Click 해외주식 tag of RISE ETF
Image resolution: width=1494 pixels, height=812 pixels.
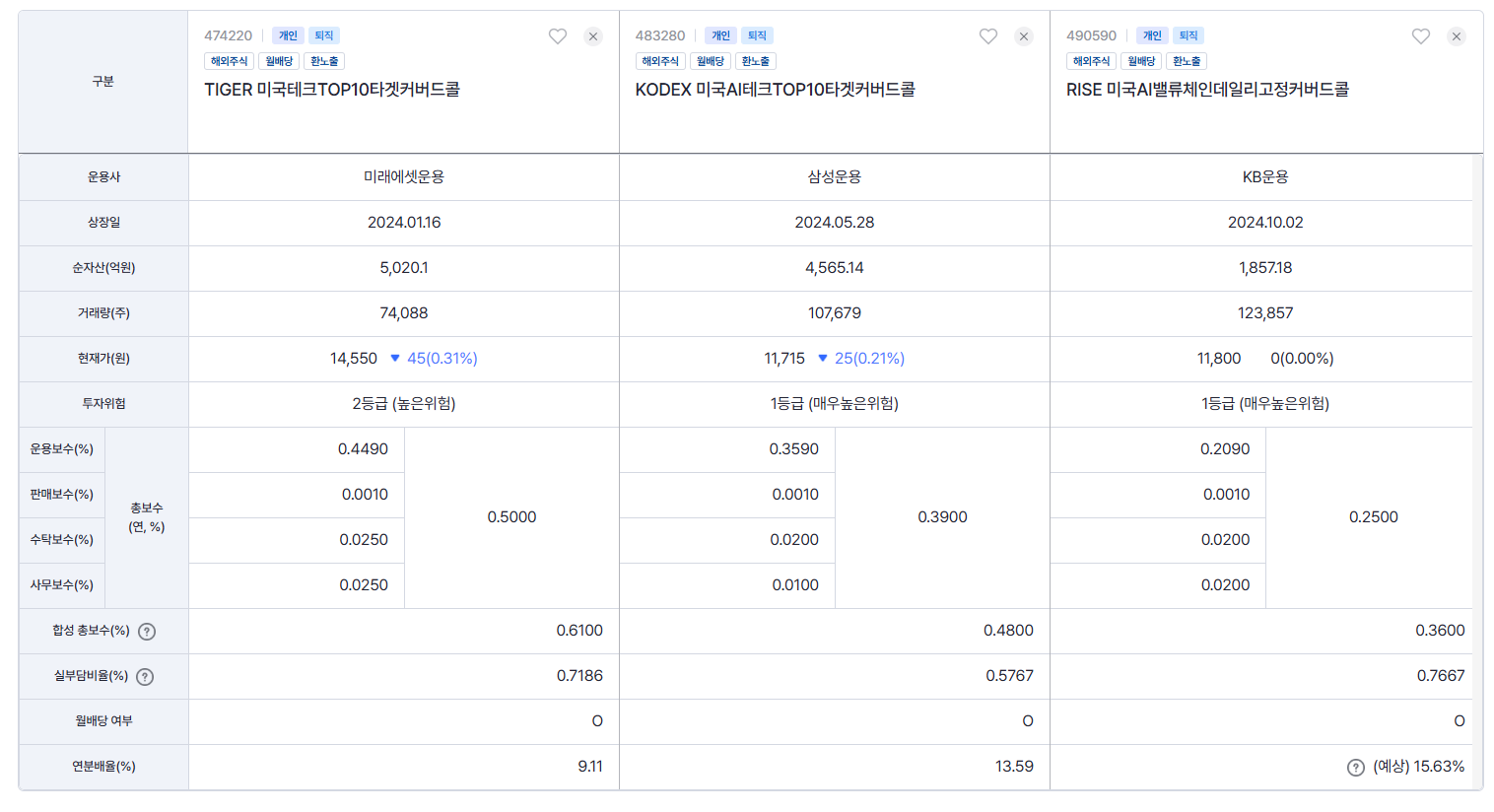pos(1091,61)
